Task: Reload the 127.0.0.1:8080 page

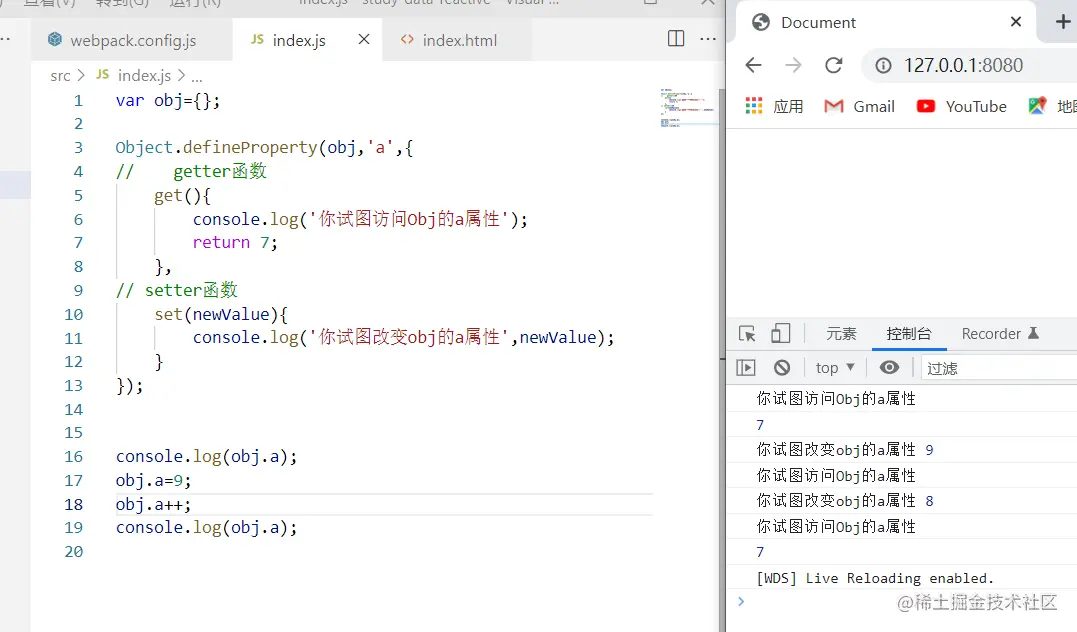Action: (834, 65)
